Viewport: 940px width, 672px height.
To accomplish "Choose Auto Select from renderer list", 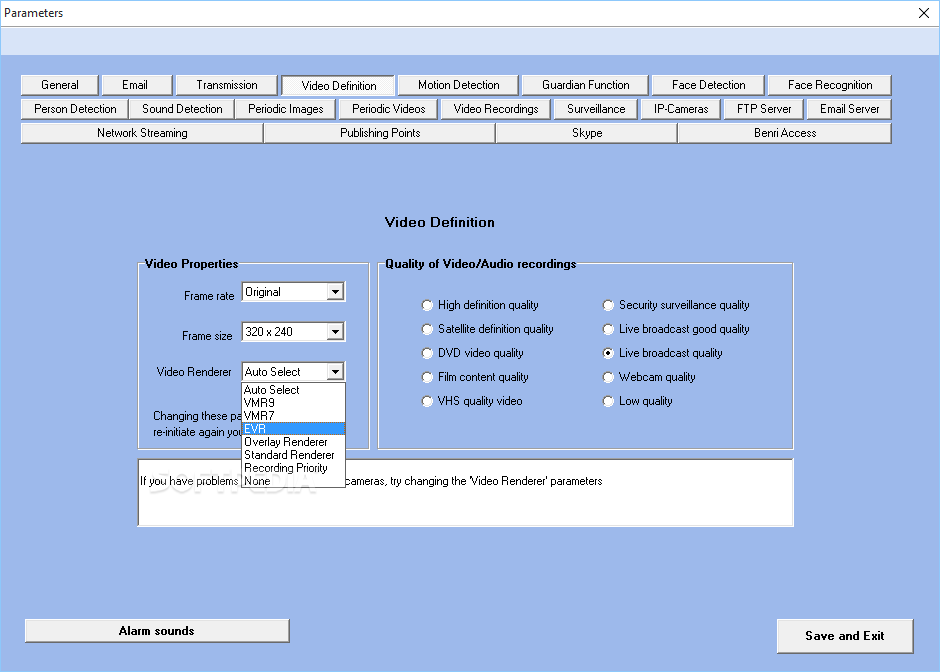I will [293, 390].
